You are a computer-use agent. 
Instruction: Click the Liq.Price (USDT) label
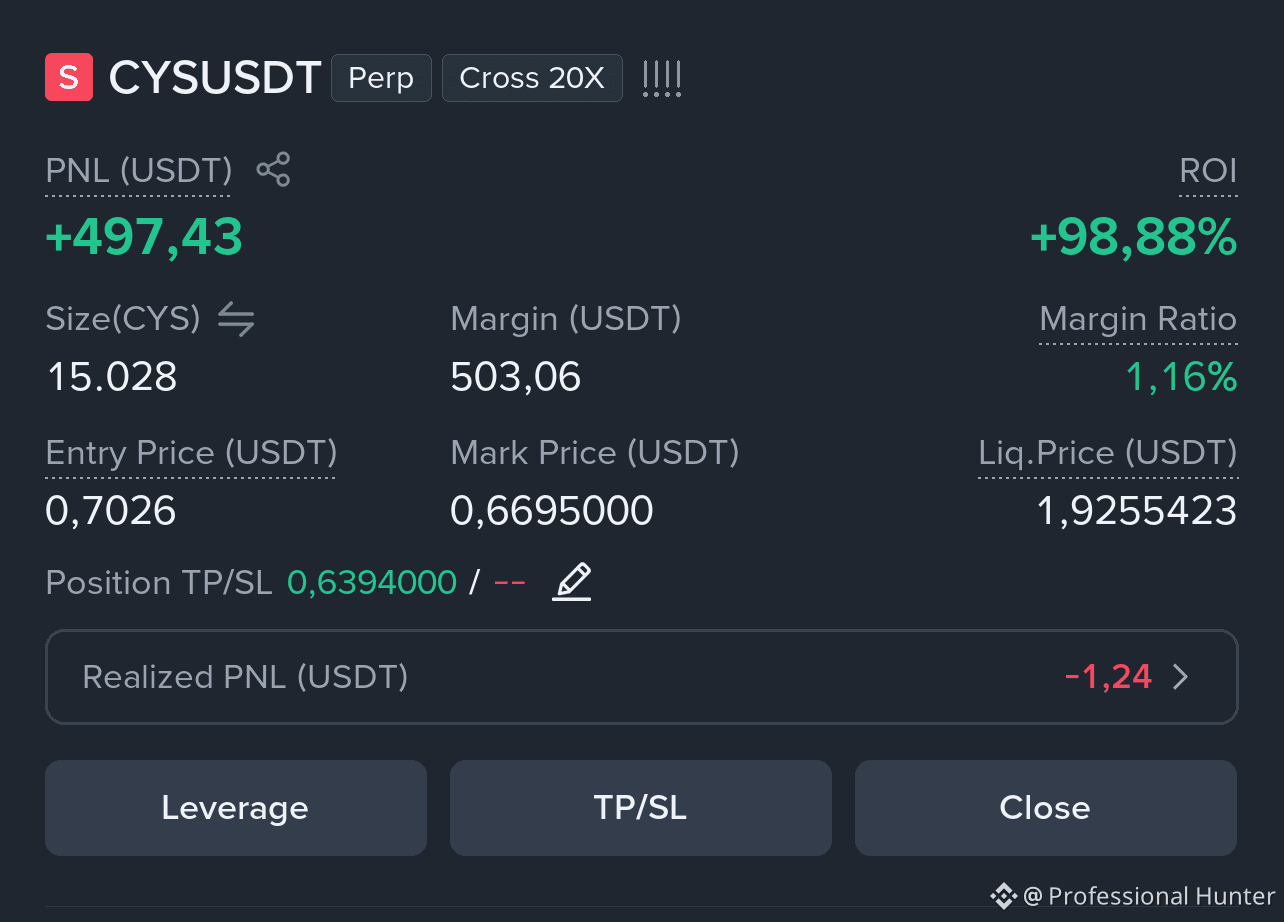[1107, 453]
